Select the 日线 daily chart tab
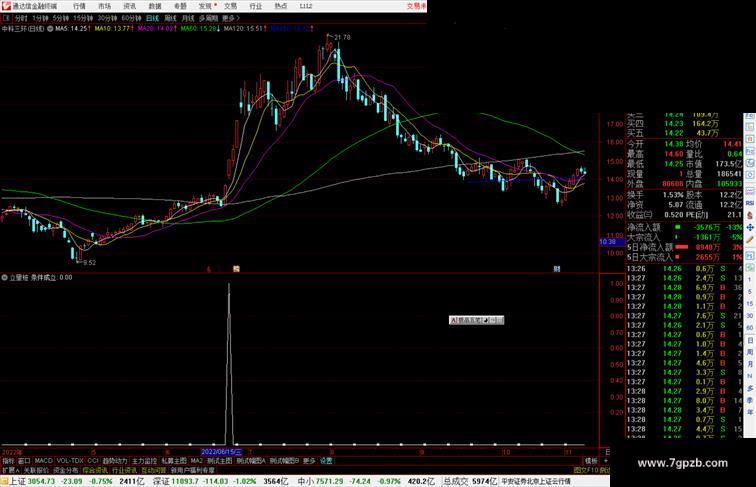Viewport: 756px width, 487px height. (x=152, y=18)
